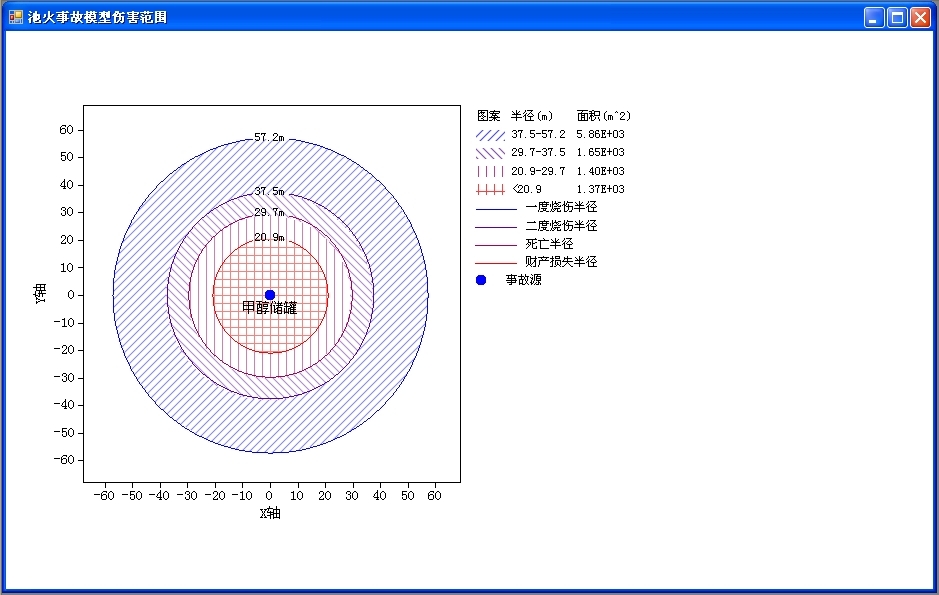Click the 一度烧伤半径 legend entry
939x595 pixels.
point(561,207)
